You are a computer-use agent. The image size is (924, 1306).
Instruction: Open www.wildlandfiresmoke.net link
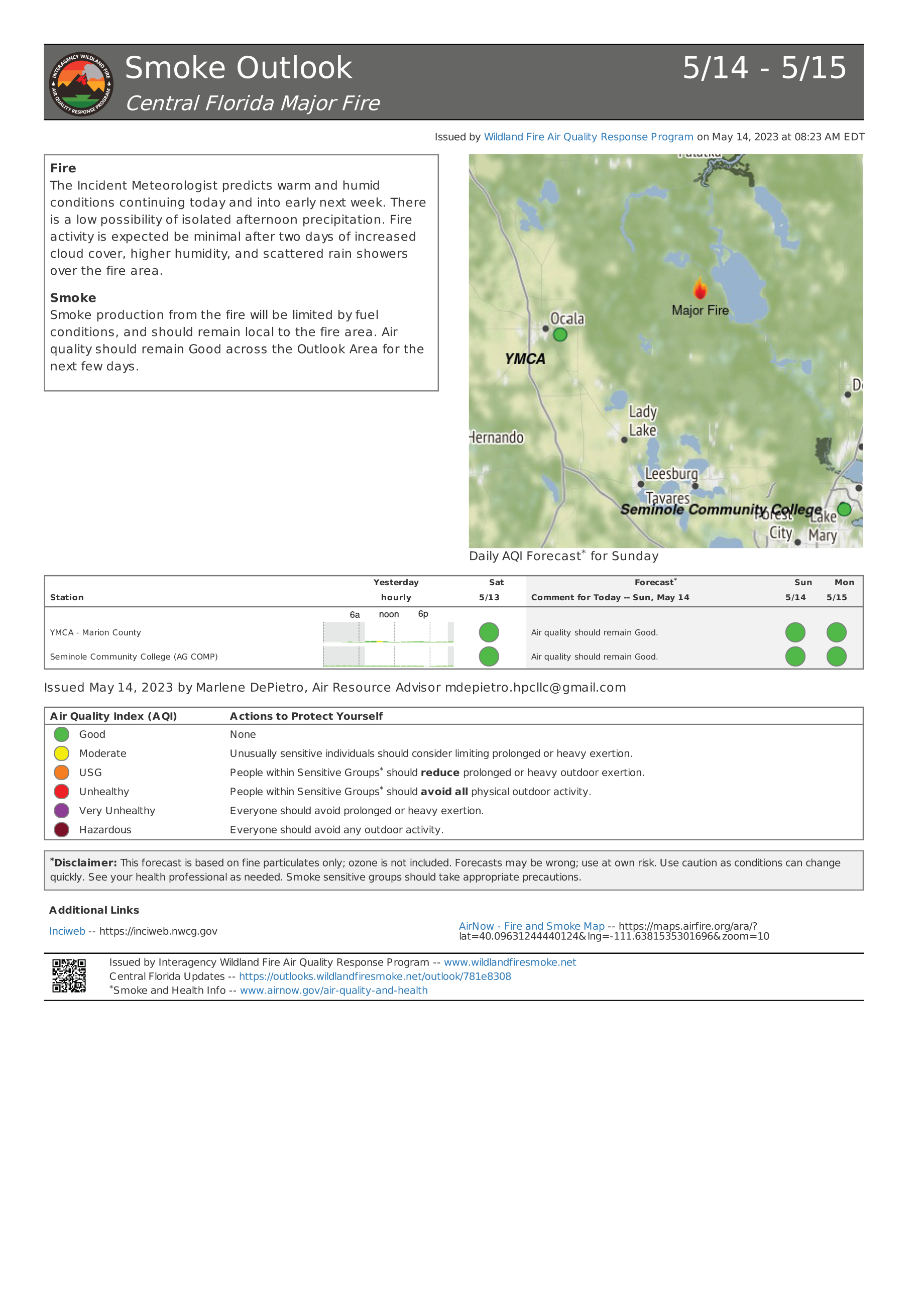[510, 962]
